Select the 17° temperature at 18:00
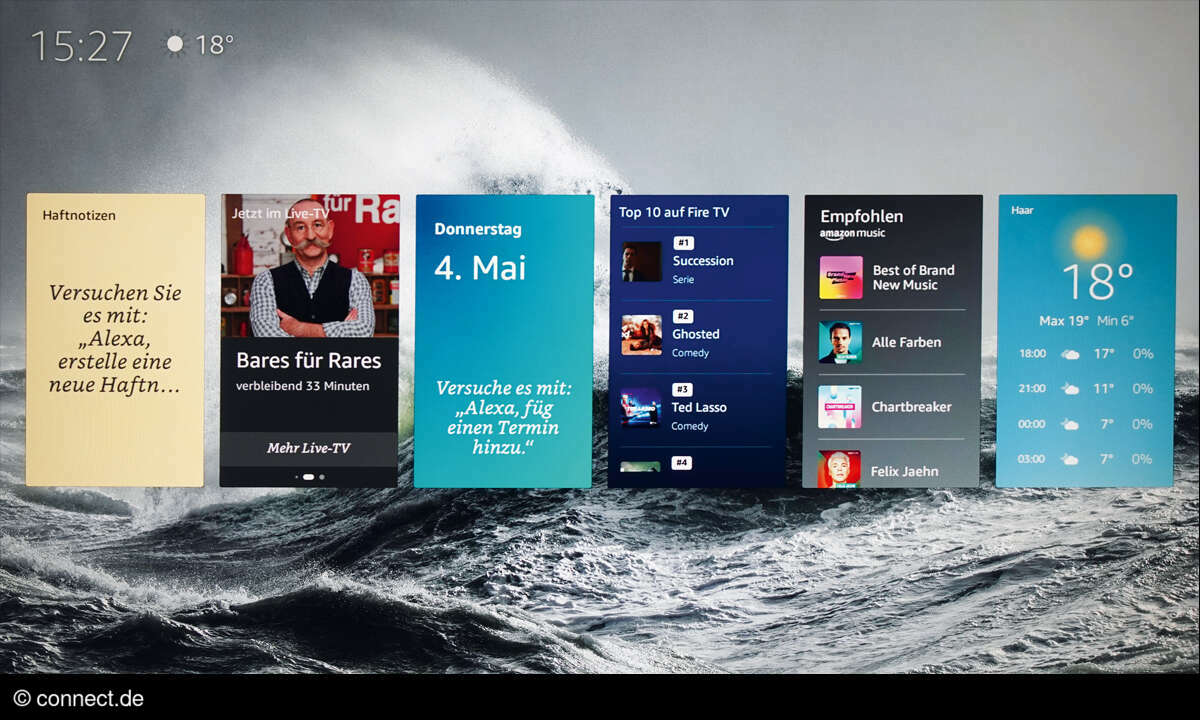Image resolution: width=1200 pixels, height=720 pixels. pos(1104,354)
